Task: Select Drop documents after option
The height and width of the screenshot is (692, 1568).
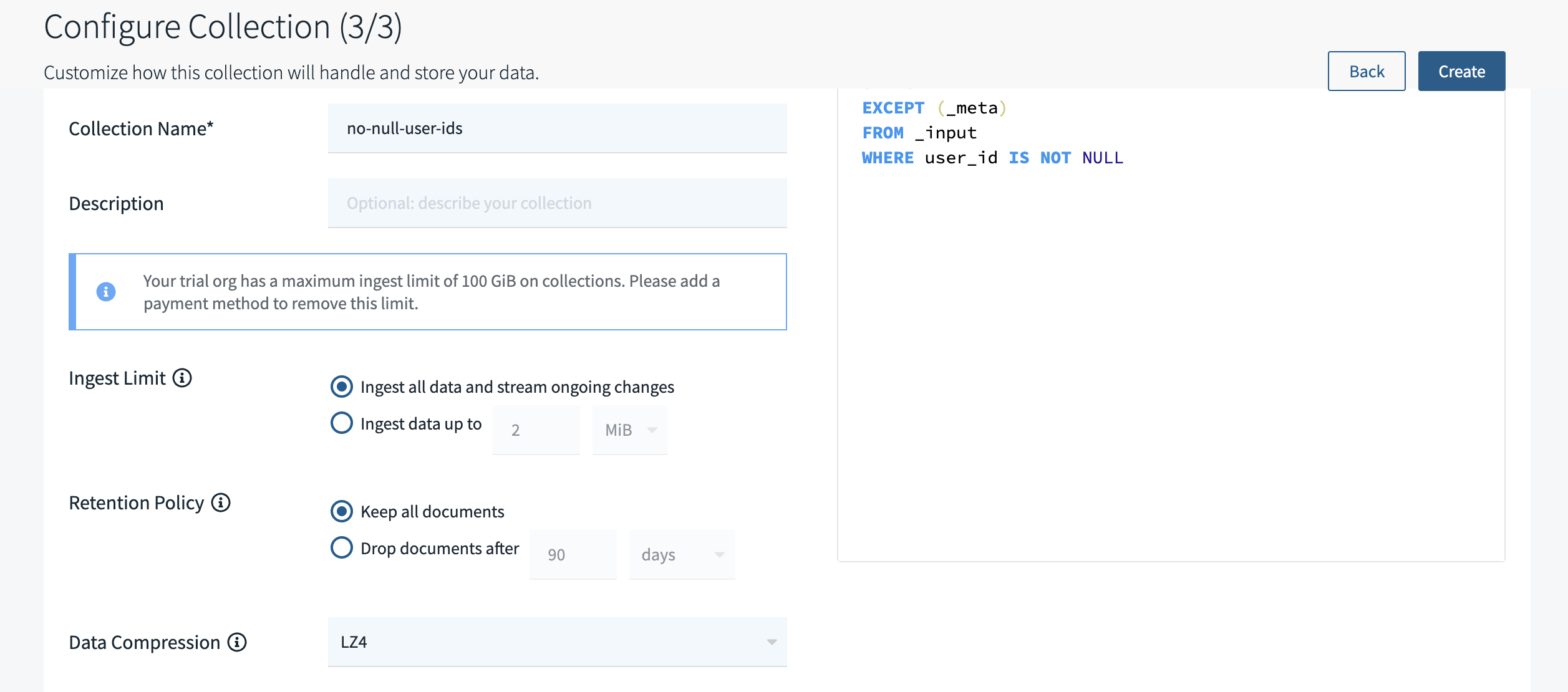Action: [342, 548]
